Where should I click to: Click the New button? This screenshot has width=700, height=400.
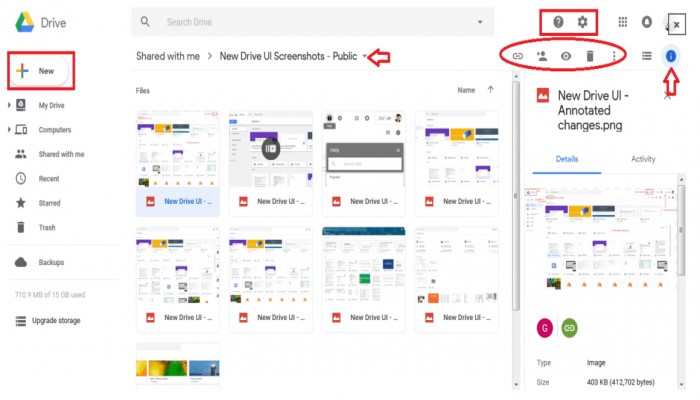pyautogui.click(x=38, y=71)
